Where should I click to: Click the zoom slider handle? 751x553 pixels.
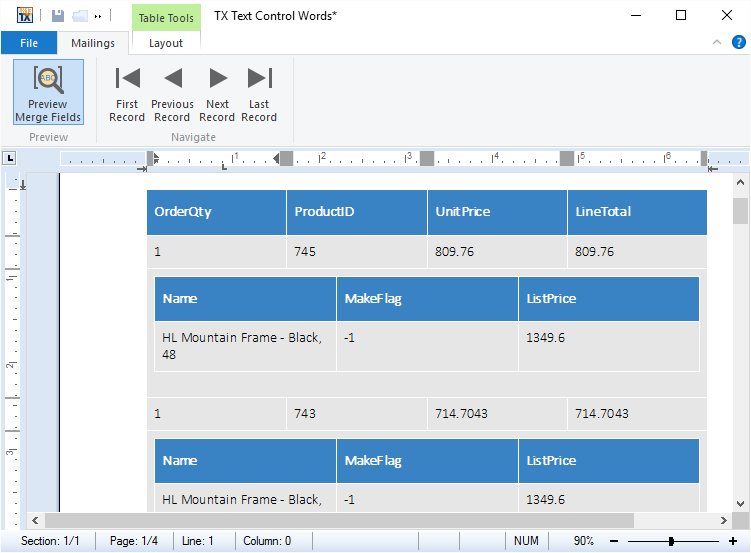coord(671,541)
